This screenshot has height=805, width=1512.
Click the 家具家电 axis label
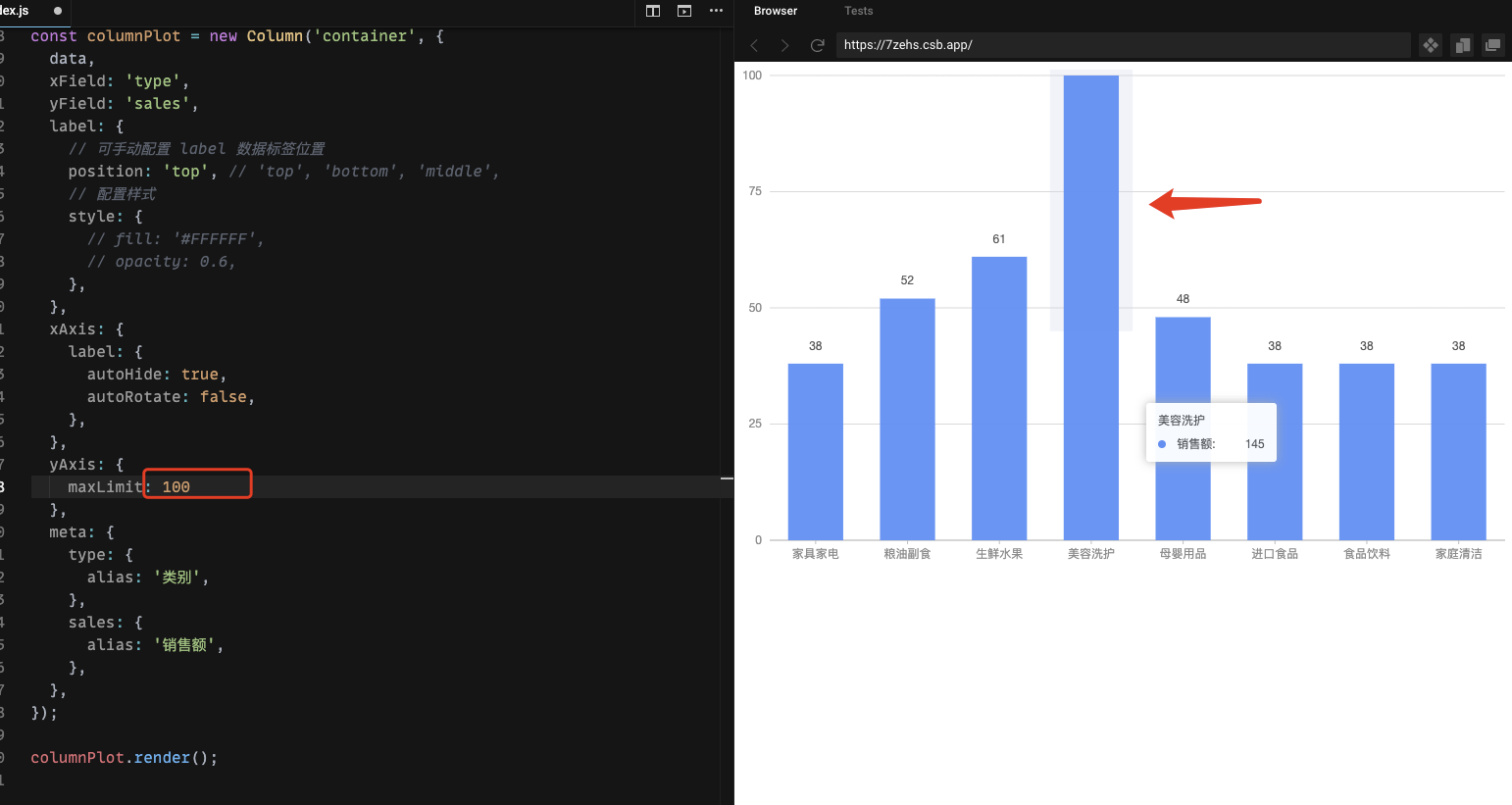pyautogui.click(x=815, y=553)
